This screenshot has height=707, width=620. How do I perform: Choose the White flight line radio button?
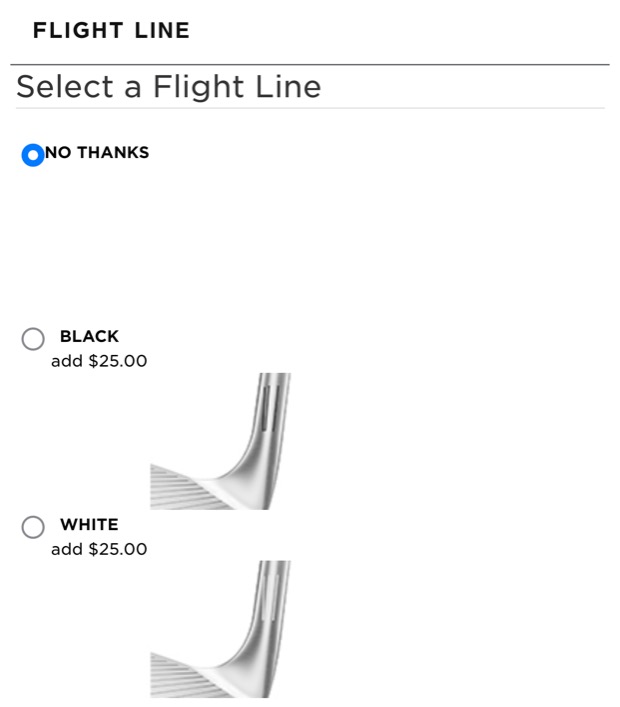pyautogui.click(x=33, y=527)
